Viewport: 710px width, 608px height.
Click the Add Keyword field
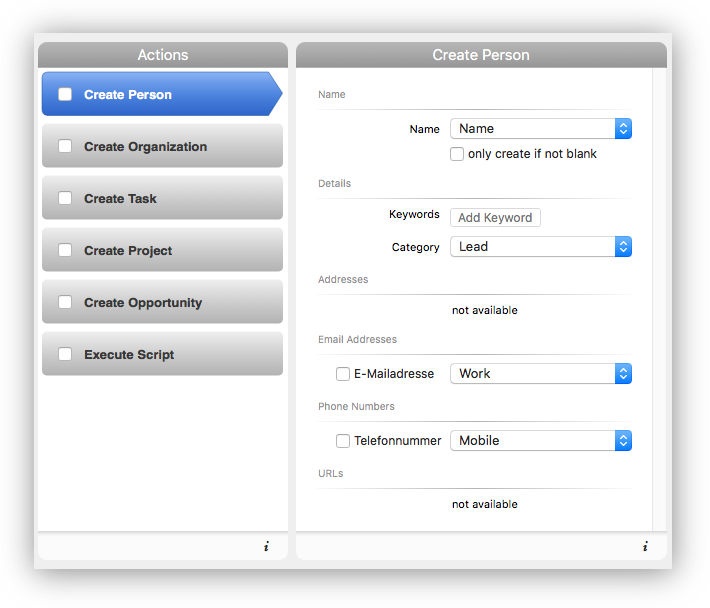tap(495, 218)
